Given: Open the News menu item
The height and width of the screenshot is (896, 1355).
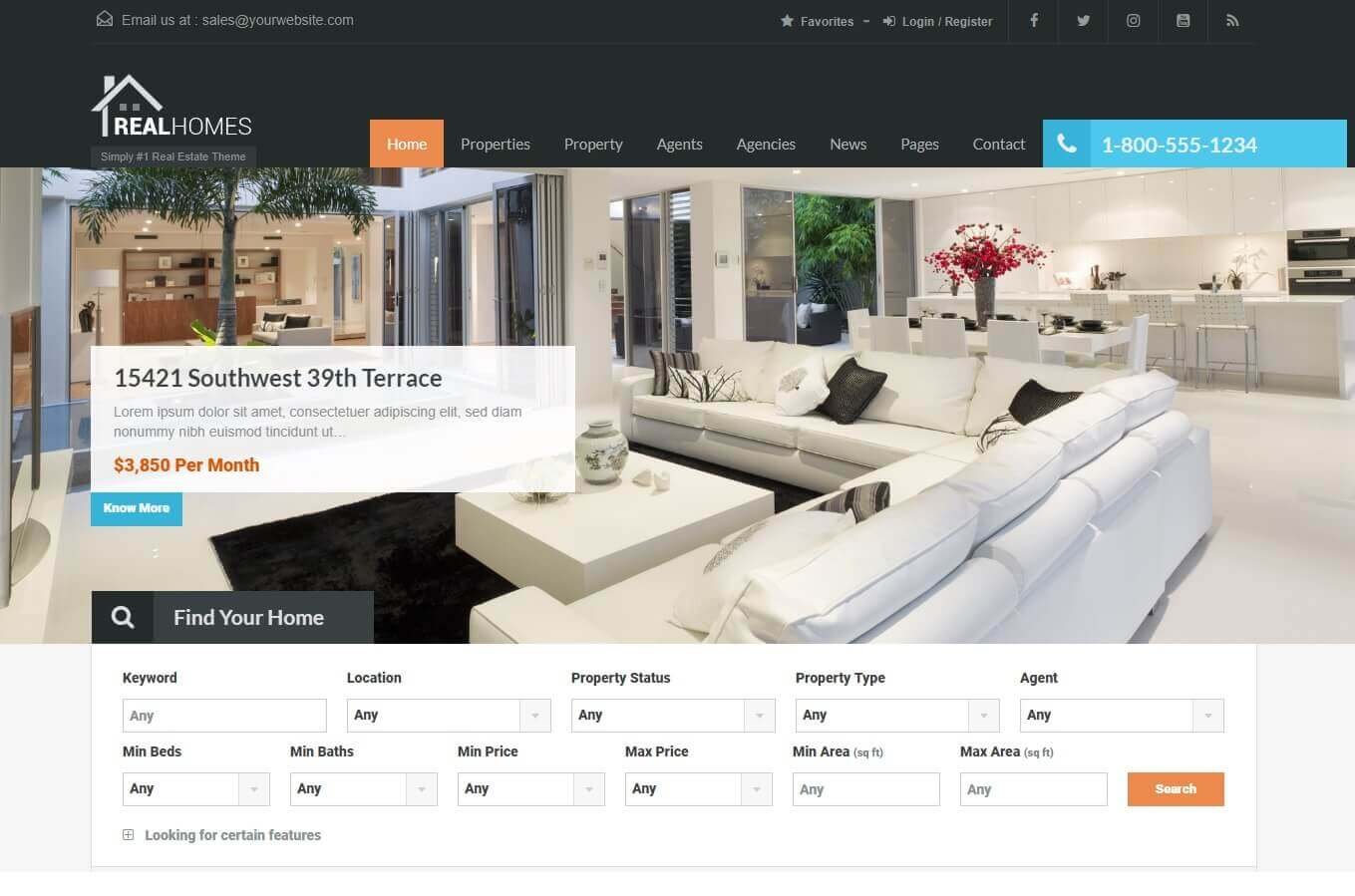Looking at the screenshot, I should [x=848, y=144].
